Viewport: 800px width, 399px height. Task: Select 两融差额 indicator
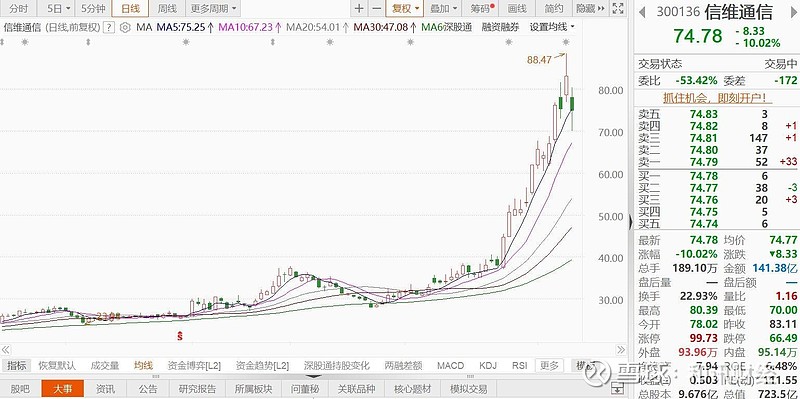[x=403, y=365]
